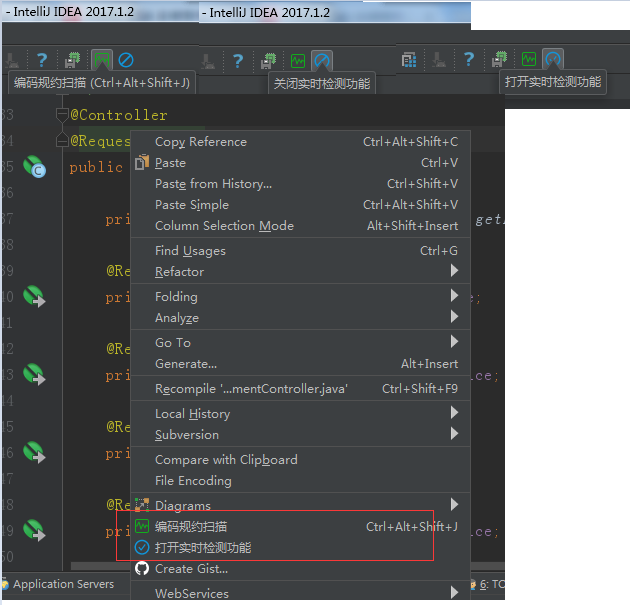The width and height of the screenshot is (630, 605).
Task: Click the blue question-mark help icon at left
Action: point(42,60)
